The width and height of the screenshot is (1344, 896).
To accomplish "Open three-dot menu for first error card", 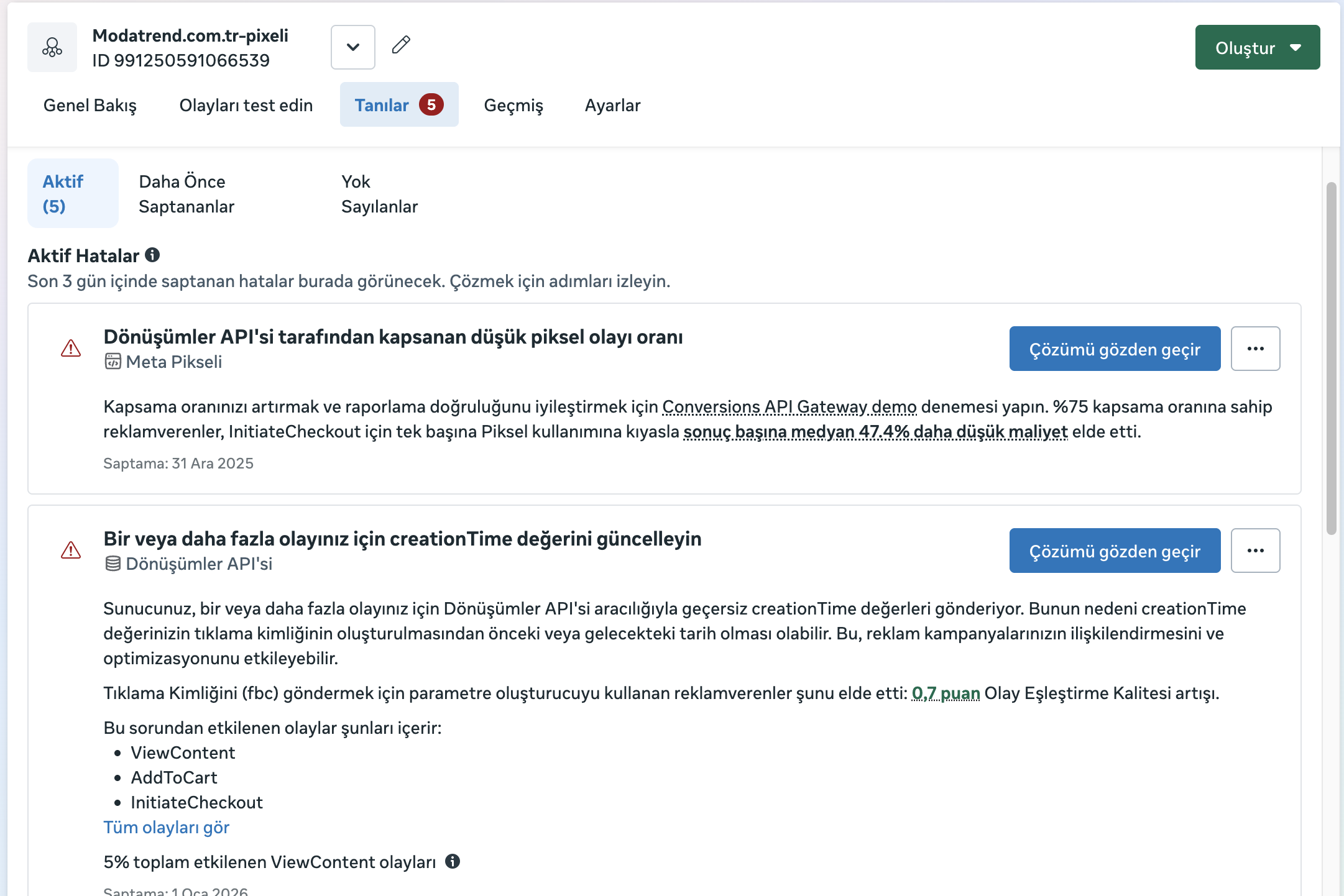I will [1255, 349].
